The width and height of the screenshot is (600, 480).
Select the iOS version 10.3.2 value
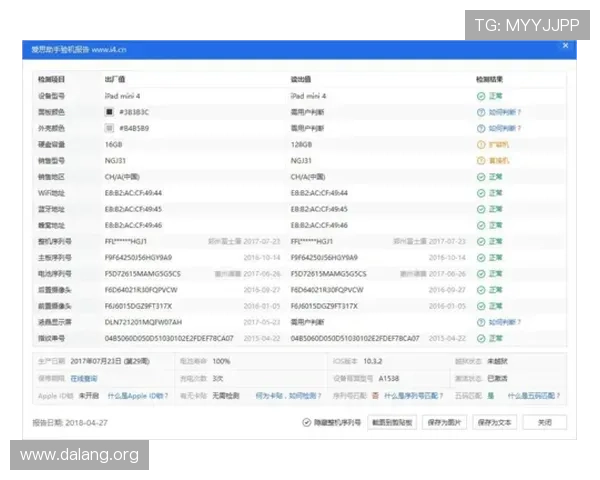[x=373, y=361]
